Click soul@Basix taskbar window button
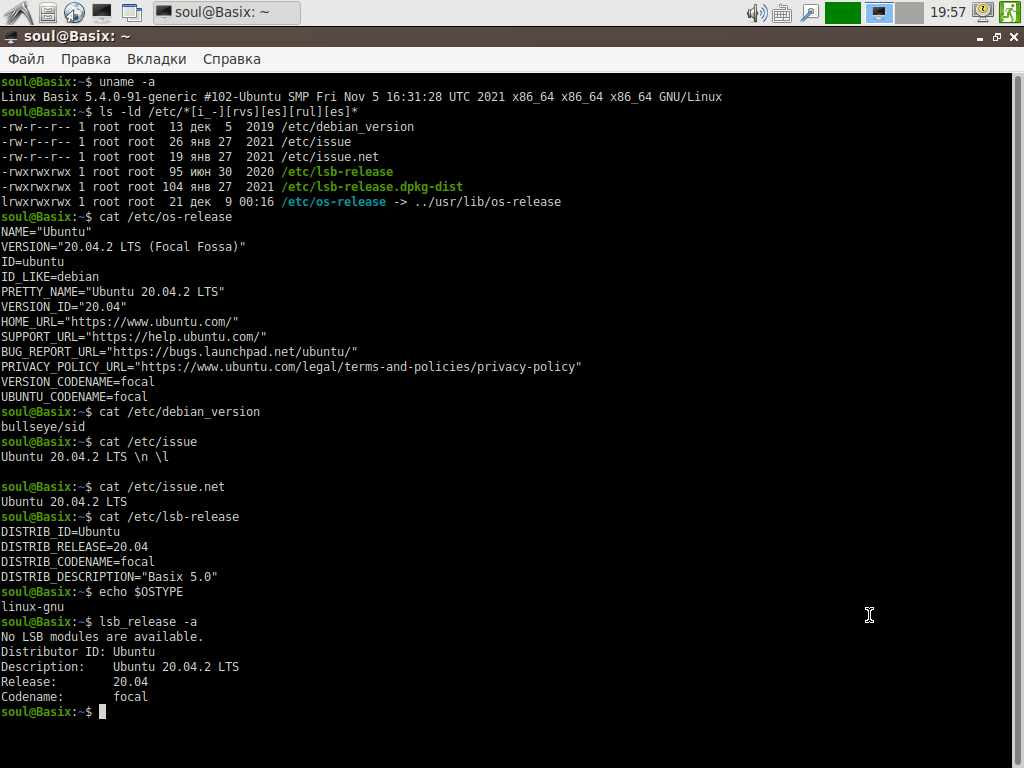This screenshot has width=1024, height=768. (x=227, y=12)
